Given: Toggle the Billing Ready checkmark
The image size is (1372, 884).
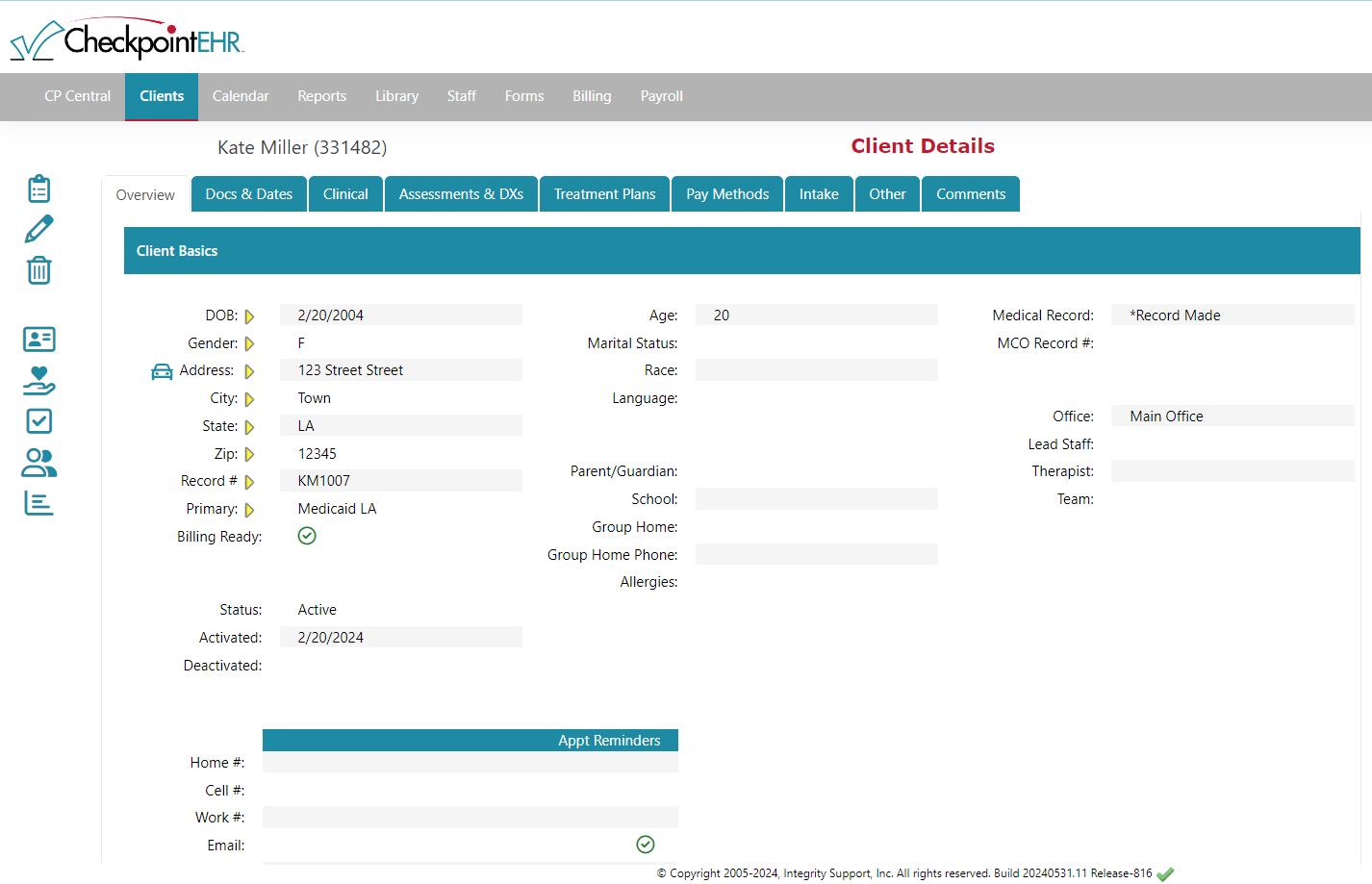Looking at the screenshot, I should [307, 535].
